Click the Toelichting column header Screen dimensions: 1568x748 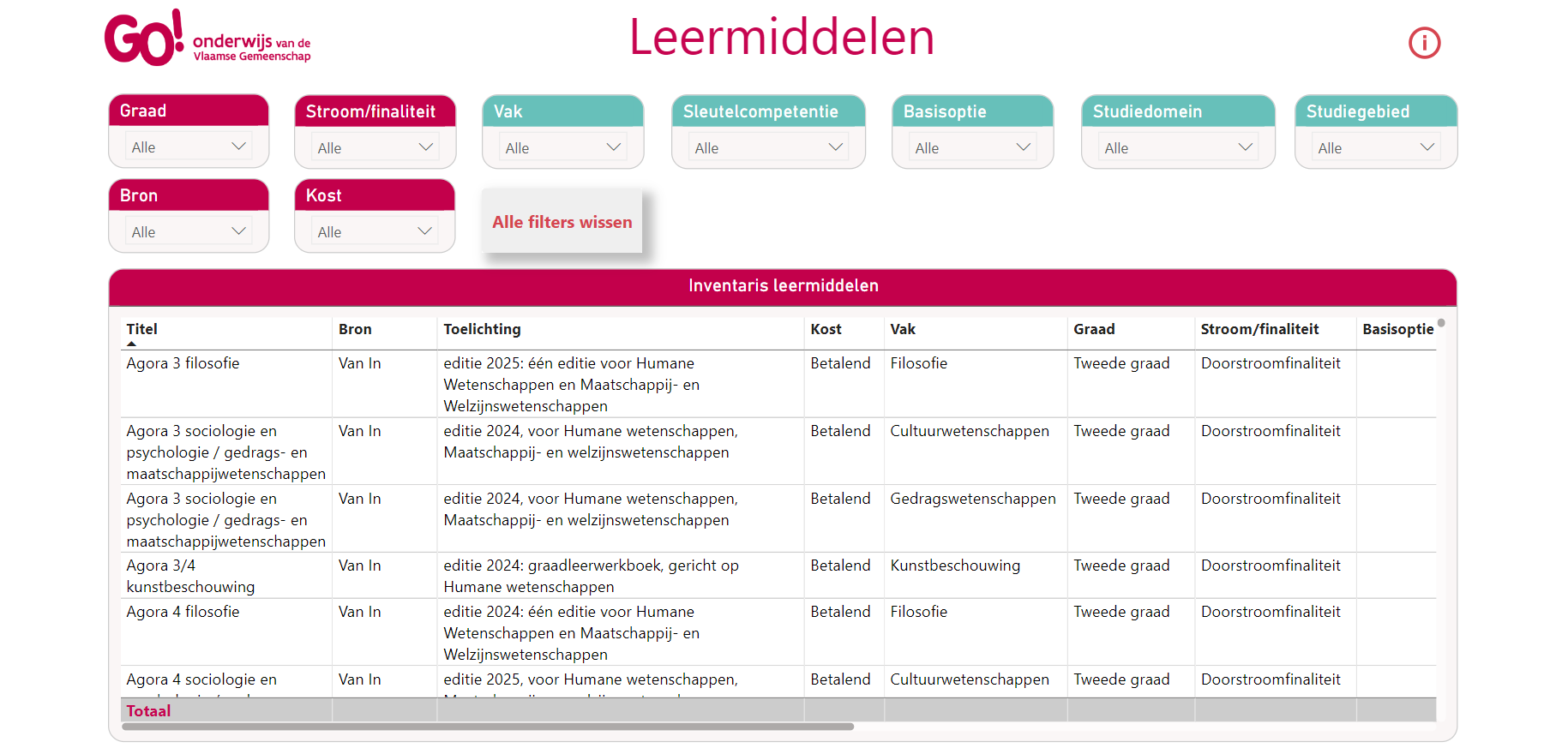click(x=482, y=329)
